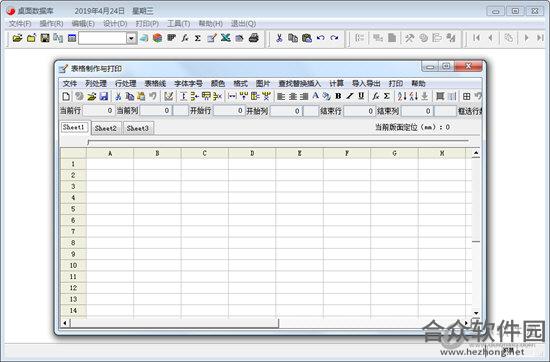Click the fx formula icon in main toolbar
The image size is (550, 362).
(x=185, y=38)
